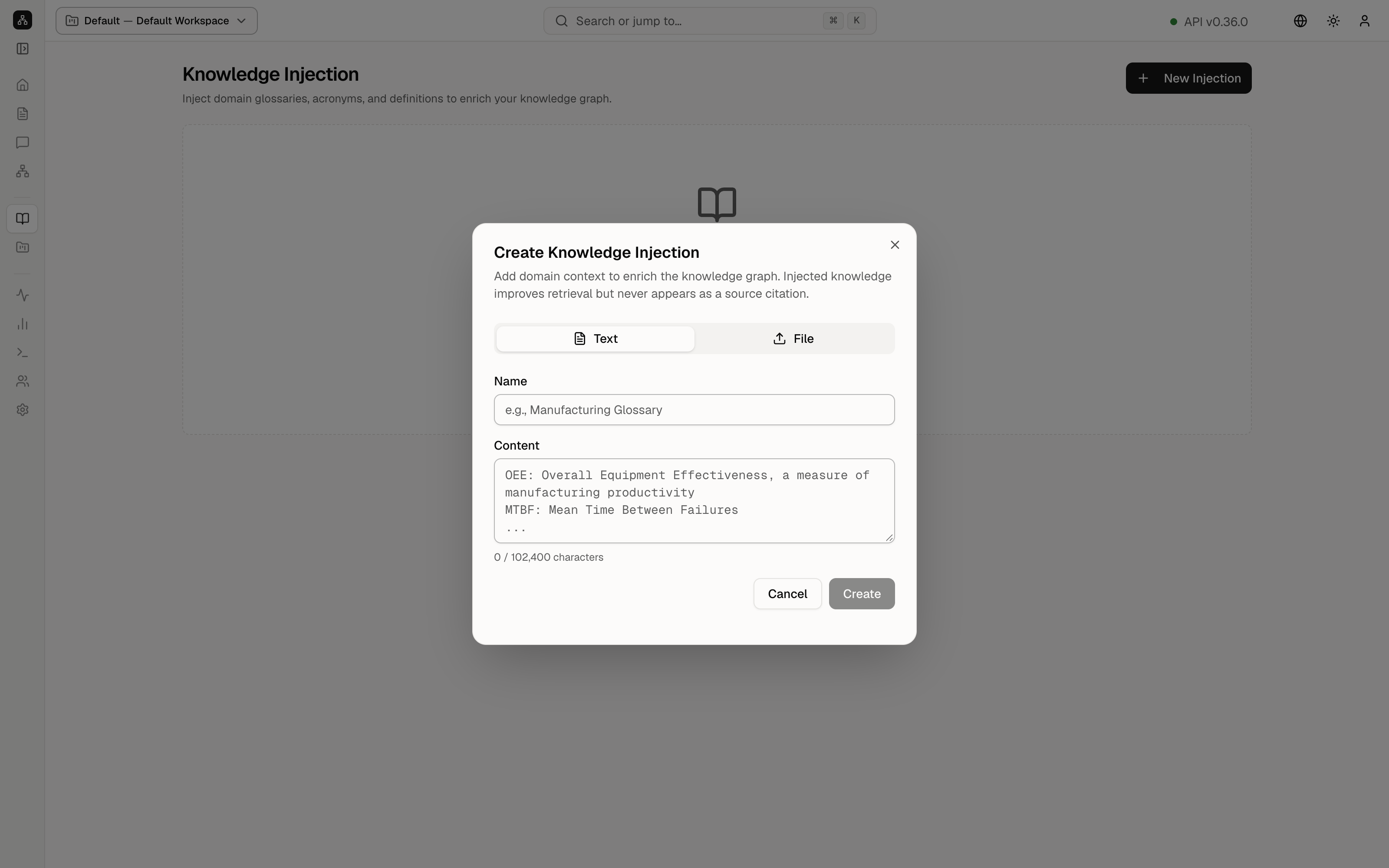Click the Create button
The height and width of the screenshot is (868, 1389).
(x=862, y=594)
